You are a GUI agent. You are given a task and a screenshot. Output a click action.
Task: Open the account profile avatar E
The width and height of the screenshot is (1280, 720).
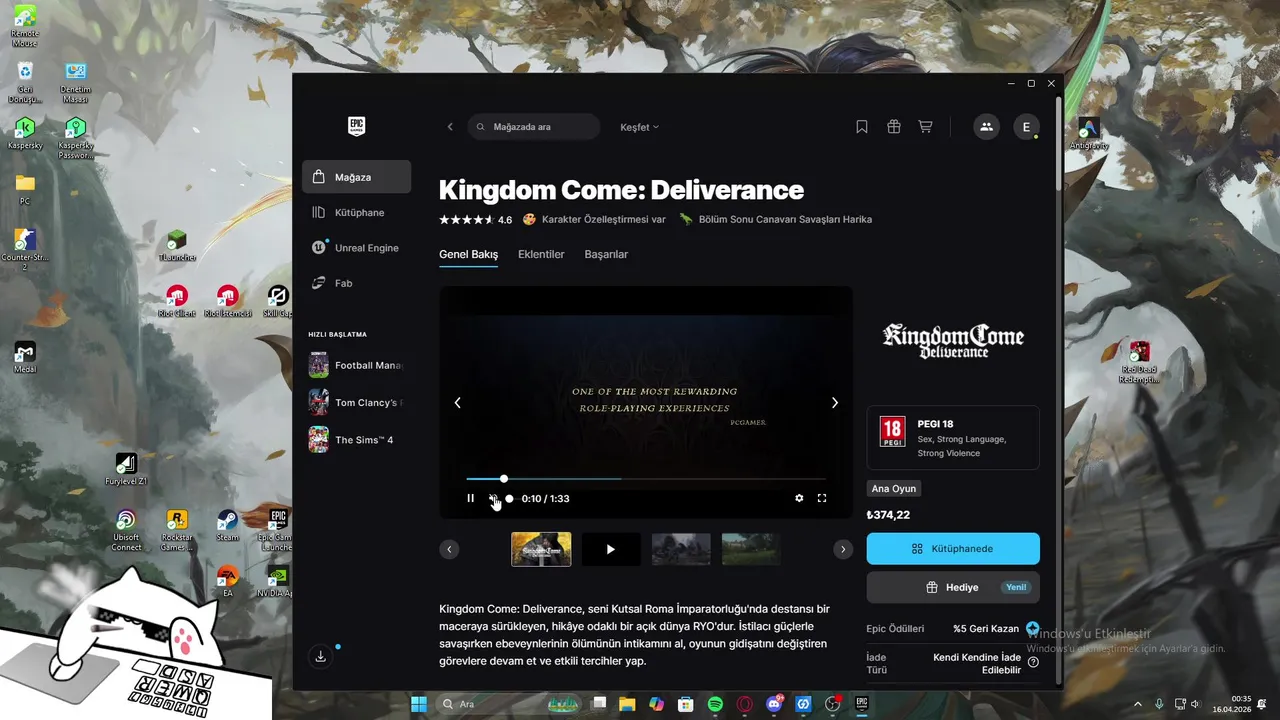point(1026,127)
